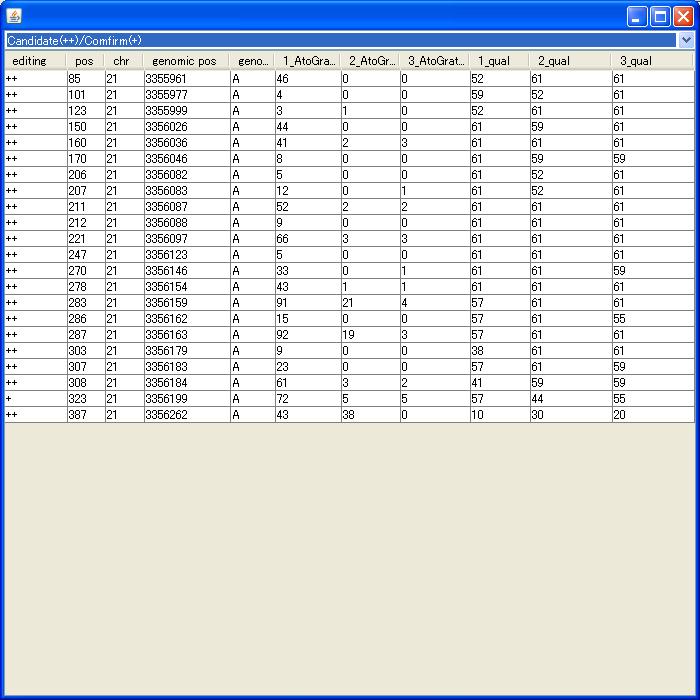This screenshot has height=700, width=700.
Task: Select genomic pos cell 3355961
Action: (x=187, y=79)
